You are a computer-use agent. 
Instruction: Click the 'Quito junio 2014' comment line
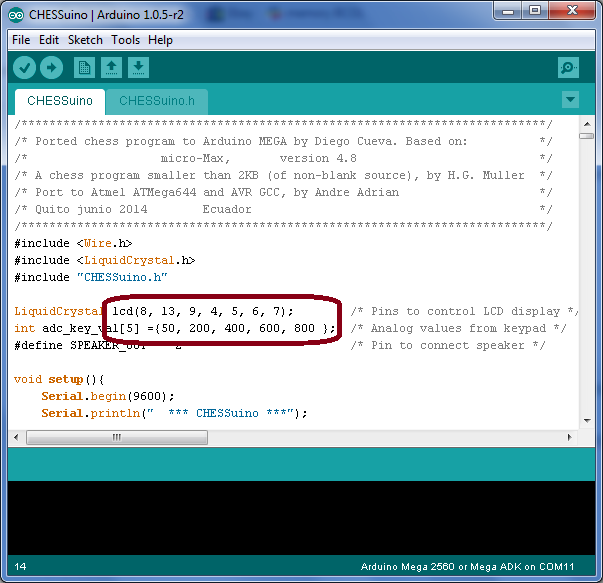(284, 209)
